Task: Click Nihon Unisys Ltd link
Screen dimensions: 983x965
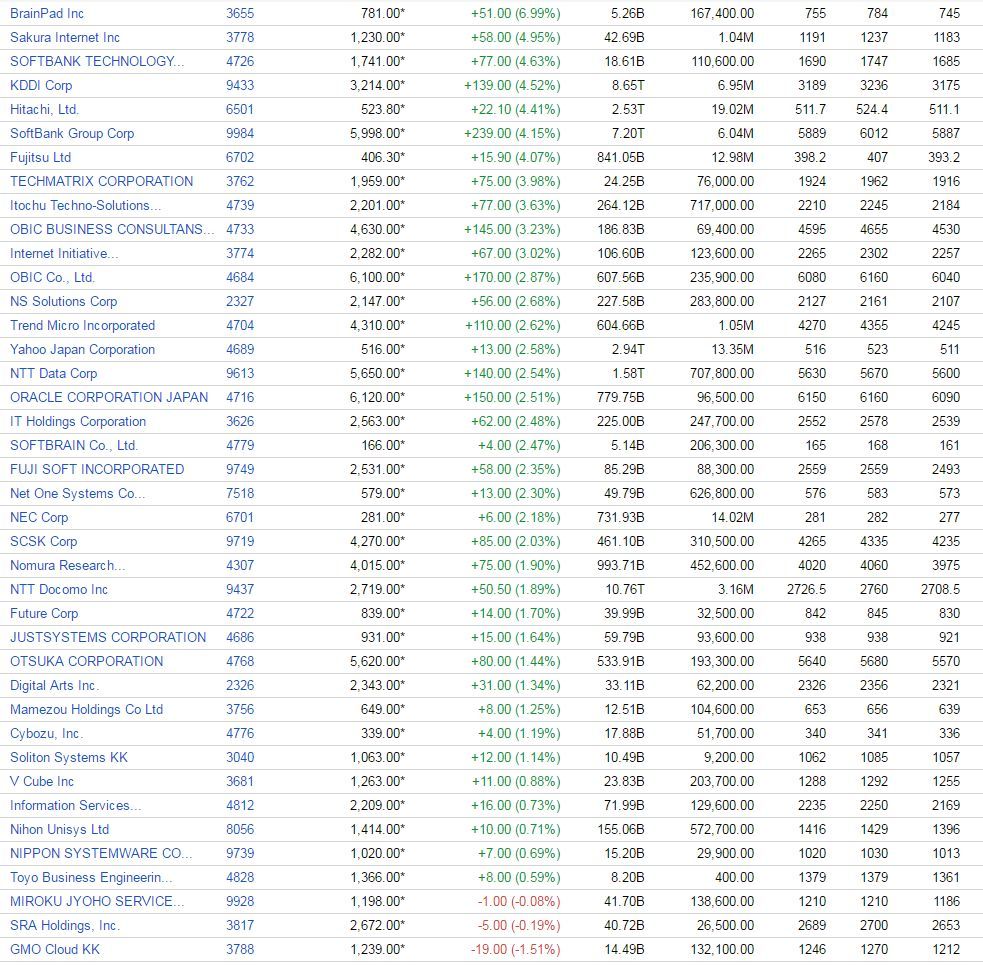Action: coord(60,830)
